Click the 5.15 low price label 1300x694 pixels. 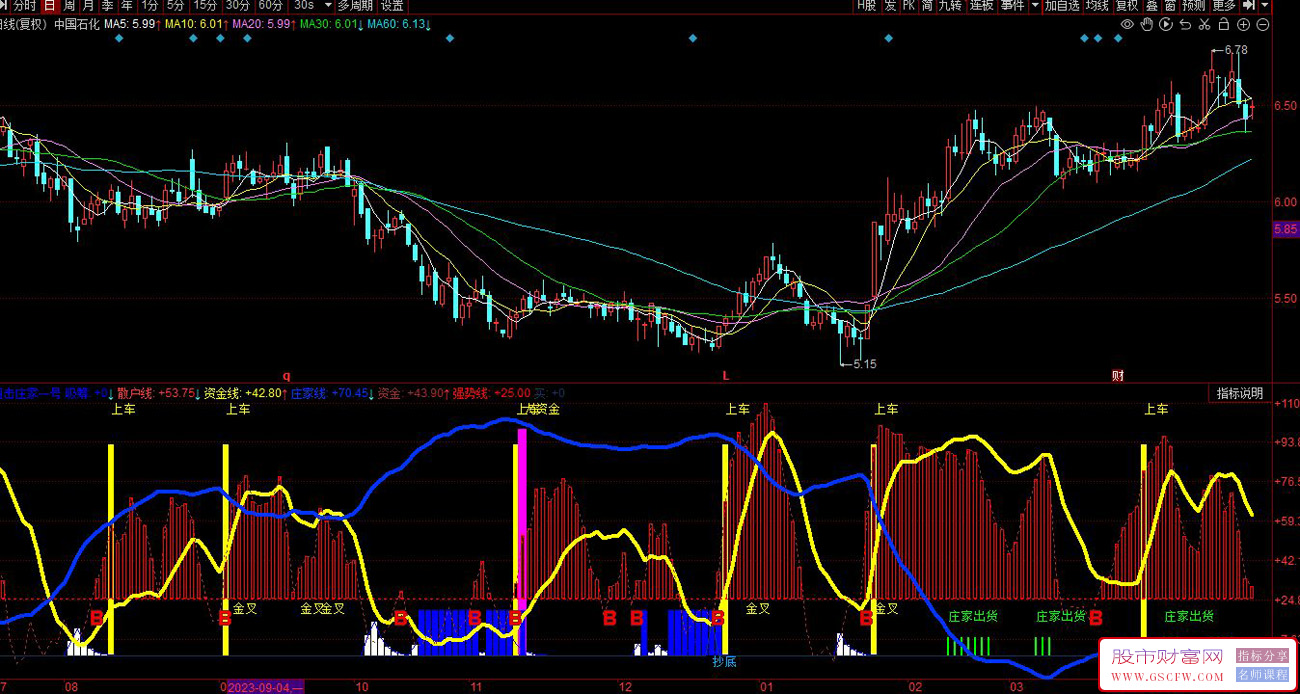click(865, 364)
